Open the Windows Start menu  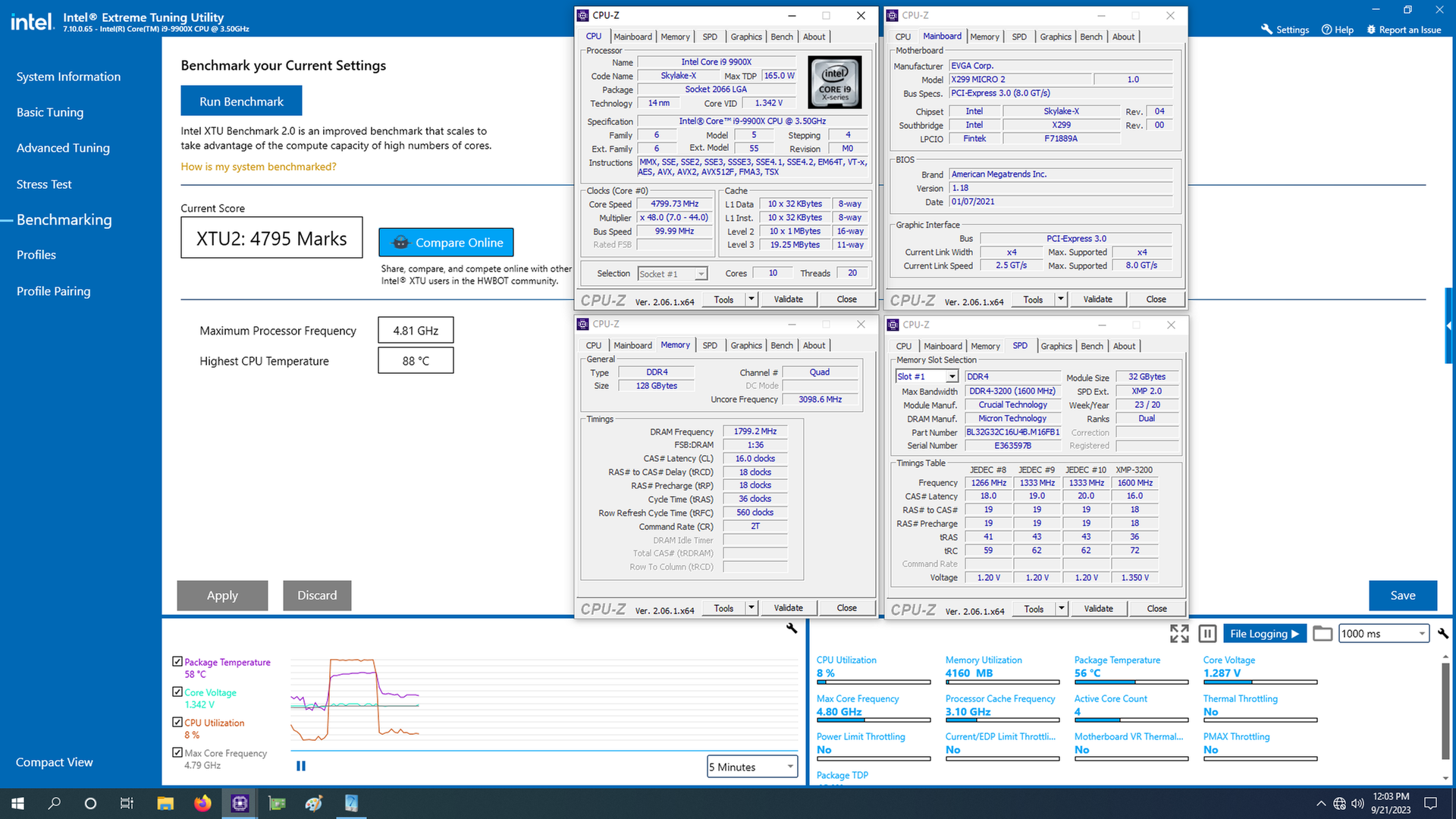18,803
